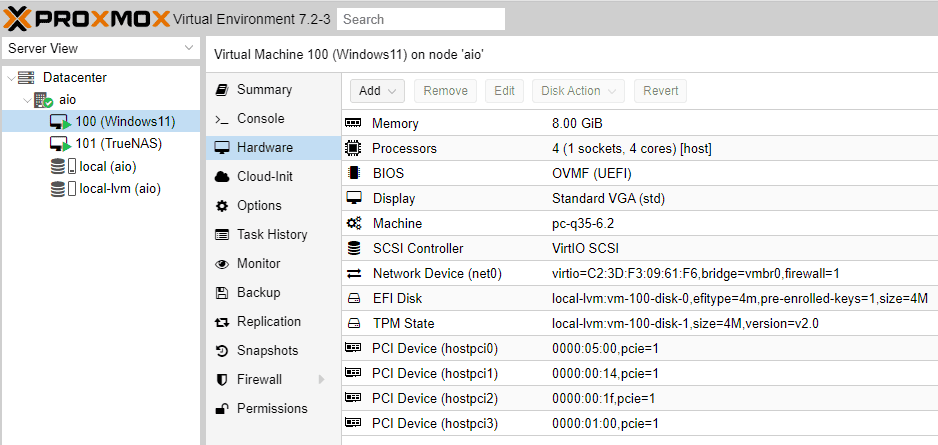Click the local-lvm storage database icon
The image size is (938, 445).
point(57,189)
